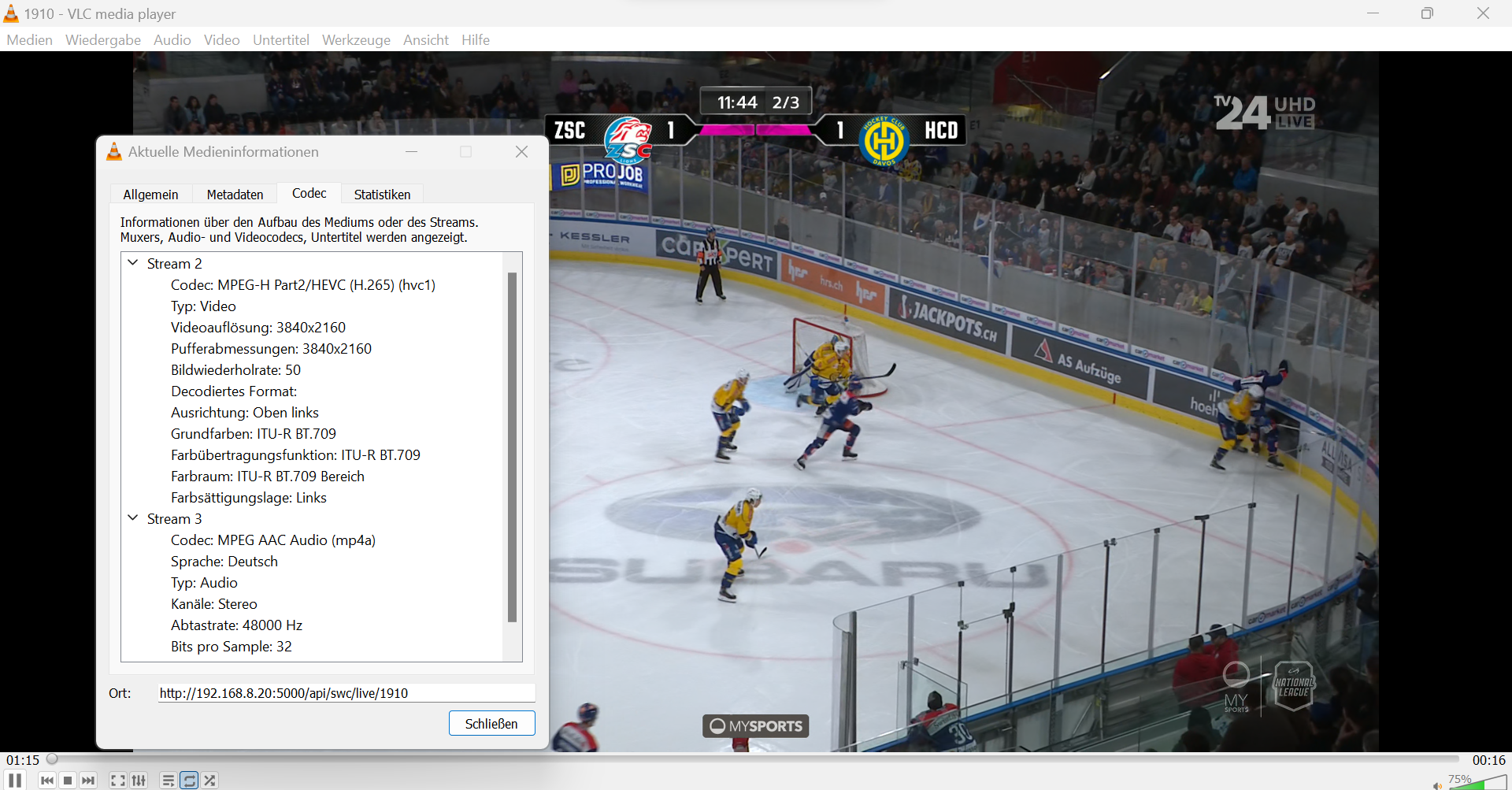Image resolution: width=1512 pixels, height=790 pixels.
Task: Select Bits pro Sample: 32 row
Action: coord(232,647)
